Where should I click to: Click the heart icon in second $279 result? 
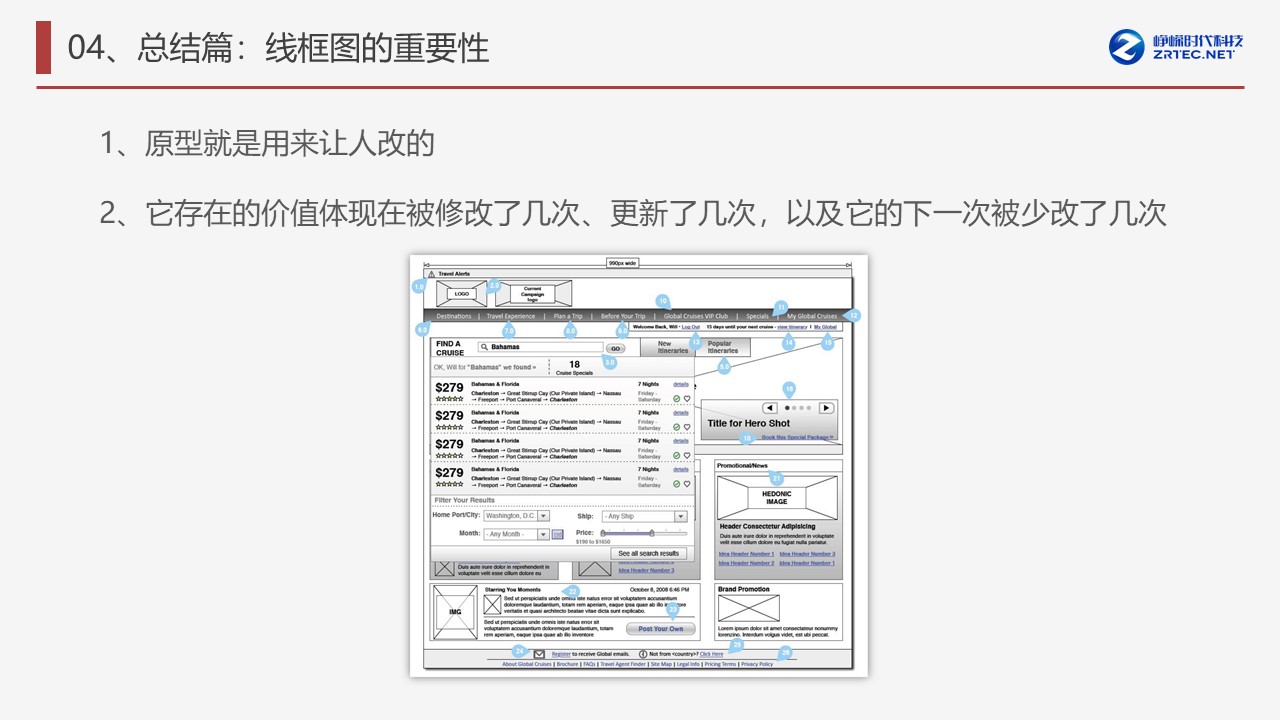tap(687, 427)
